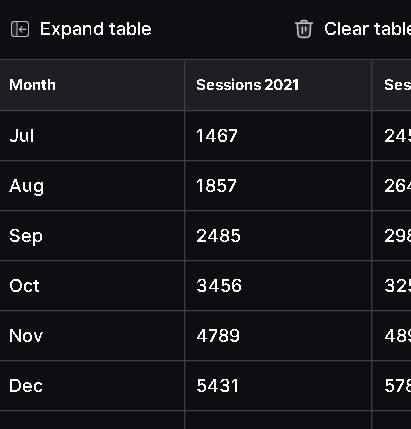411x429 pixels.
Task: Click the Expand table icon
Action: click(x=20, y=29)
